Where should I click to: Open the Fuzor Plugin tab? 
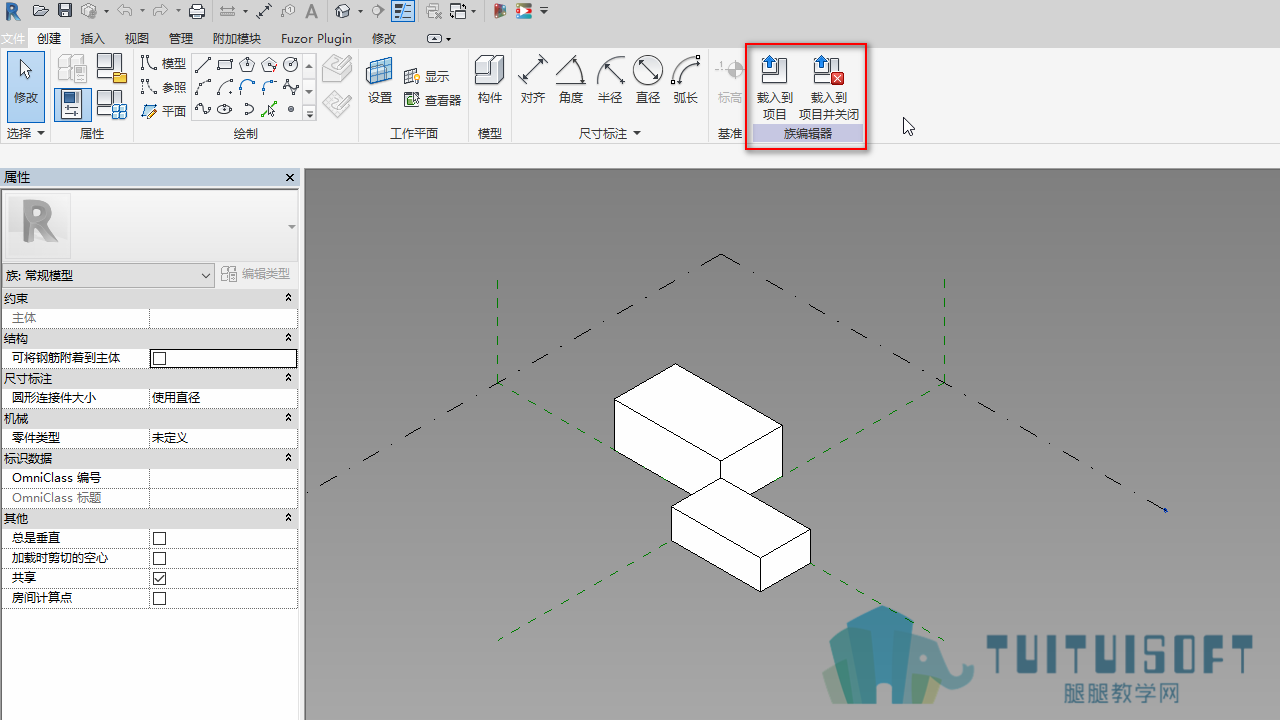pyautogui.click(x=316, y=39)
